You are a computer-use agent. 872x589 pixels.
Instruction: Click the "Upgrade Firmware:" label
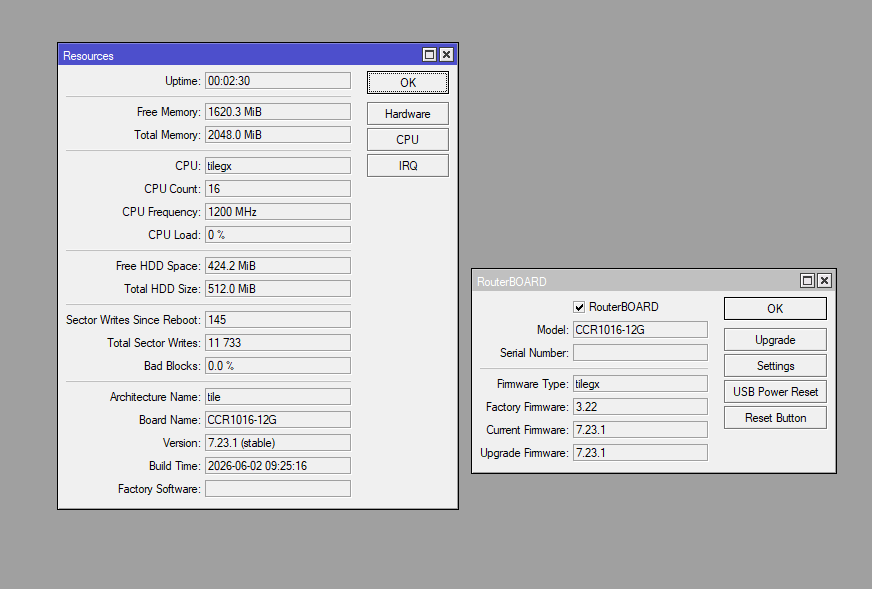524,453
